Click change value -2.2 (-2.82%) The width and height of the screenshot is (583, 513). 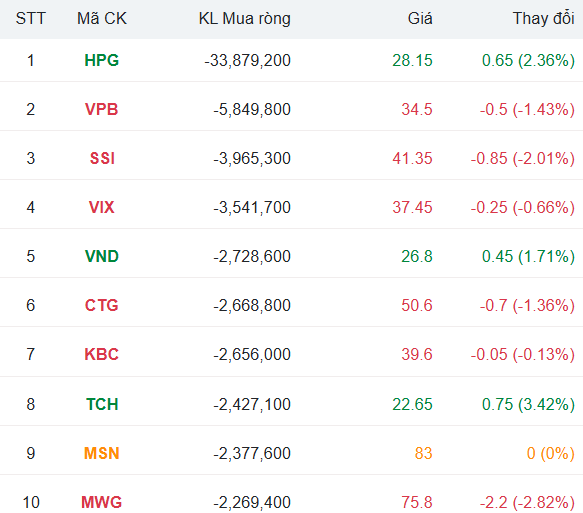(527, 502)
